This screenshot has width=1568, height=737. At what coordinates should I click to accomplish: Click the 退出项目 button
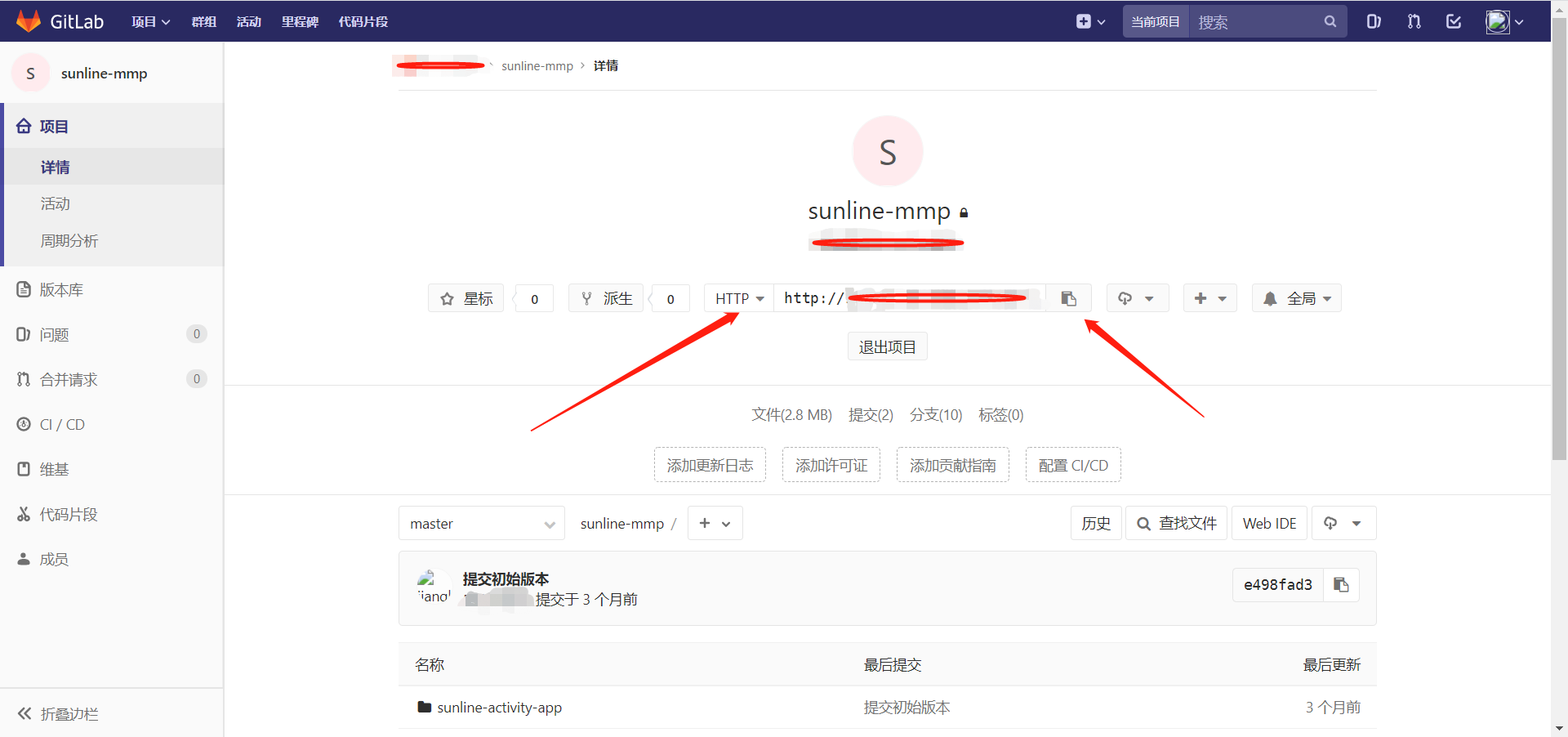tap(888, 347)
